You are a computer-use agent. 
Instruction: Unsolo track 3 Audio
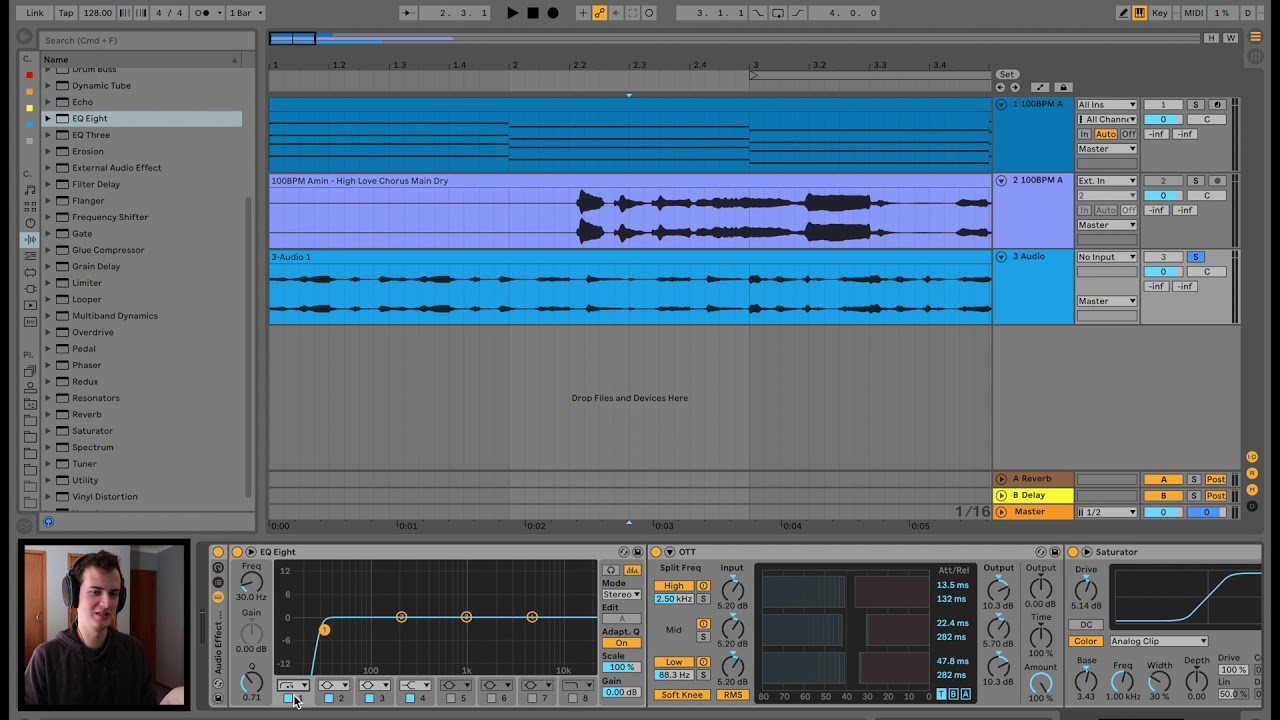click(x=1195, y=257)
